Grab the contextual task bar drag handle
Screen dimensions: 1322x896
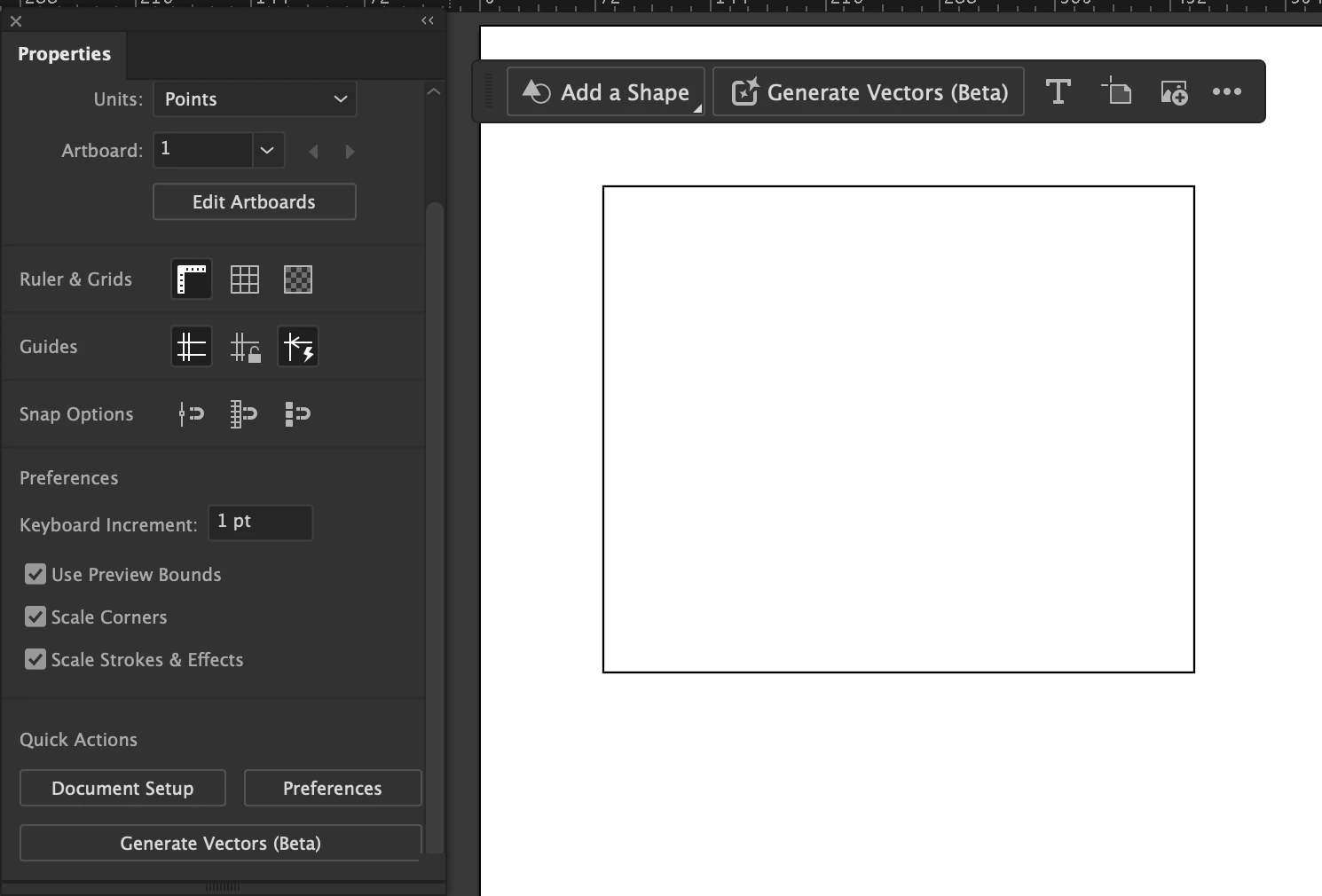coord(489,91)
